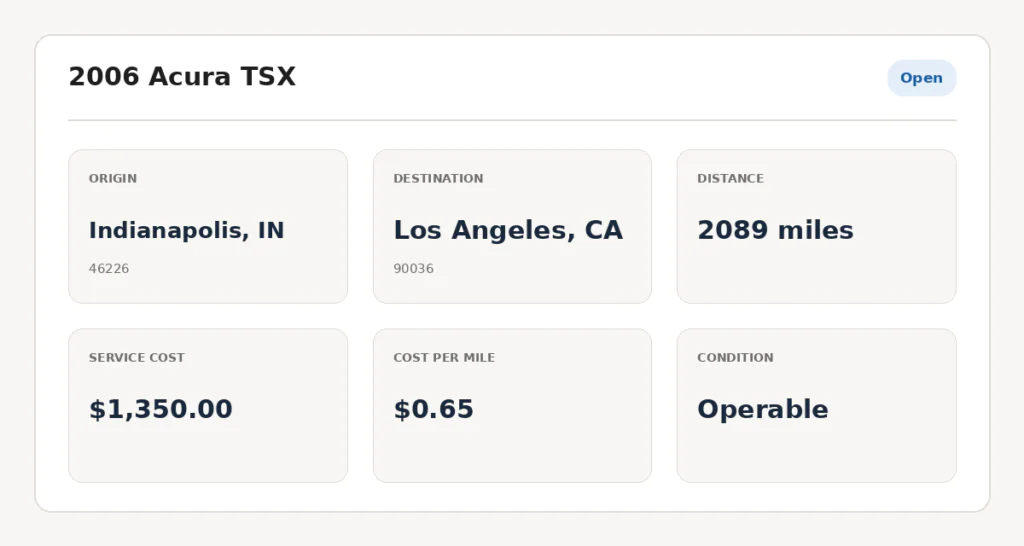1024x546 pixels.
Task: Click the CONDITION field label
Action: (735, 357)
